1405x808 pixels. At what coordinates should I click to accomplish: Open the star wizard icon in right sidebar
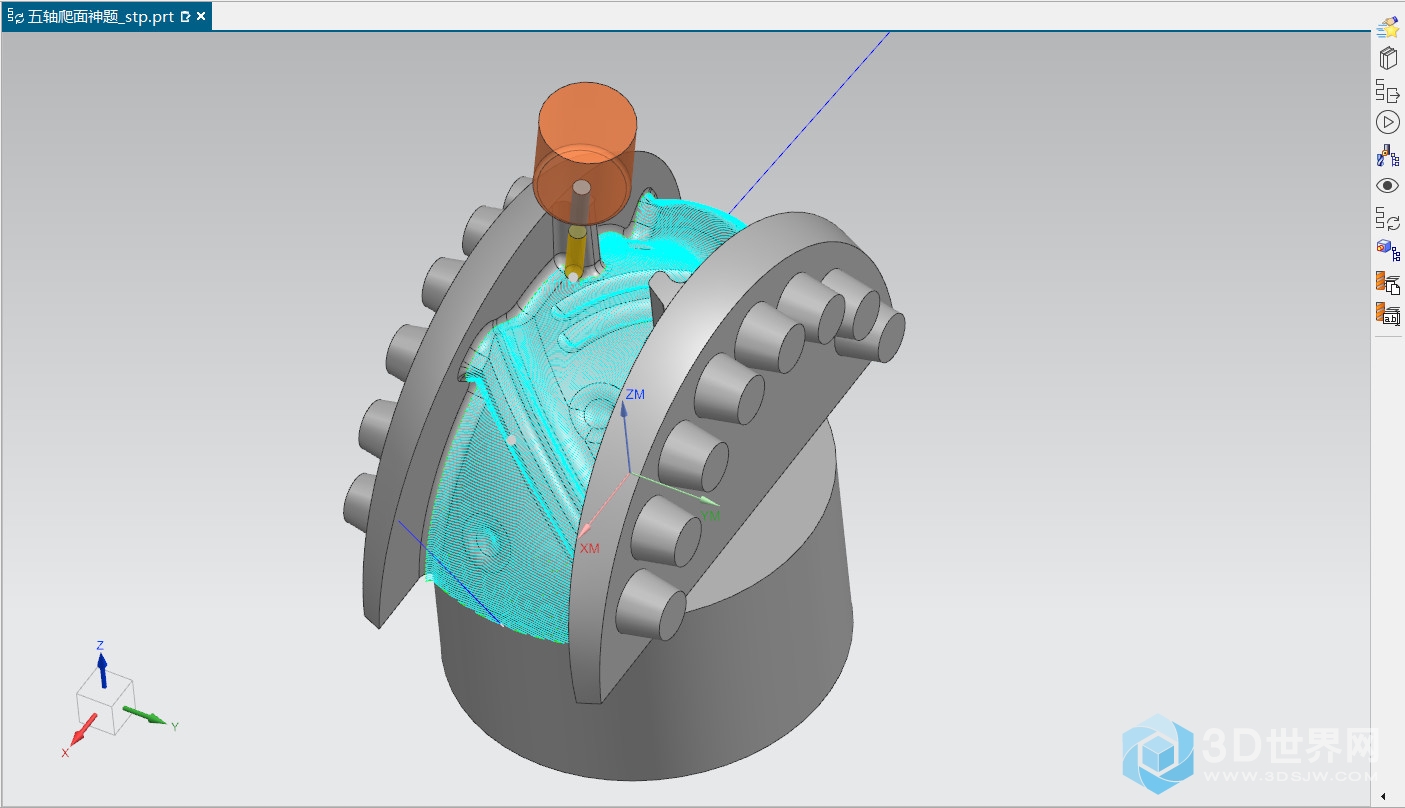click(1387, 27)
